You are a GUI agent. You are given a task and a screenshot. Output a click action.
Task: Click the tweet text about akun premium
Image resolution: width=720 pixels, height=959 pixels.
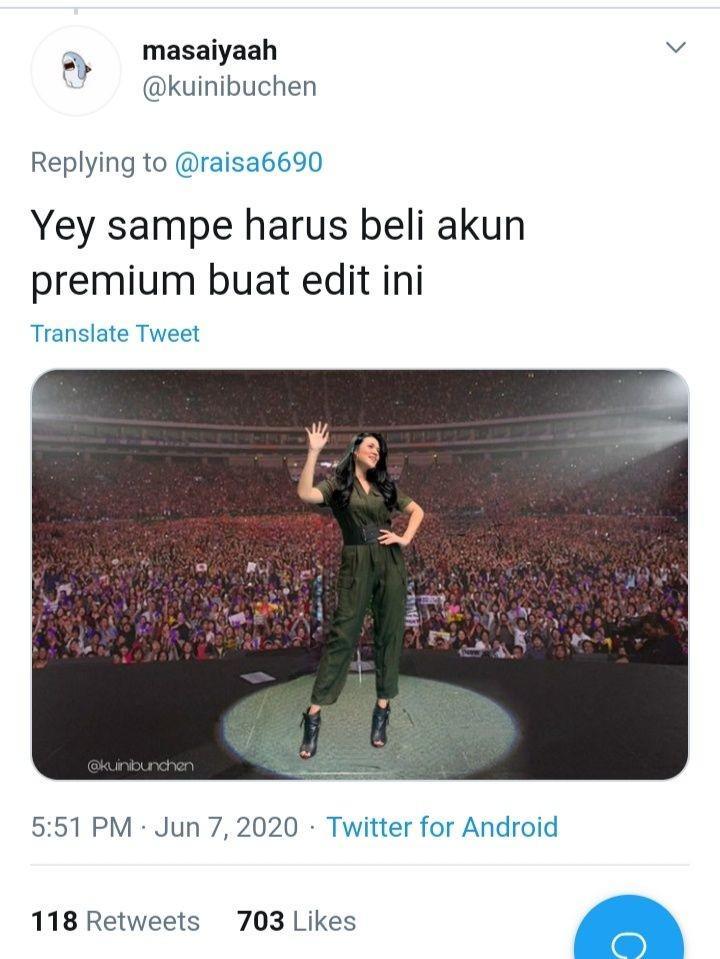[x=278, y=253]
